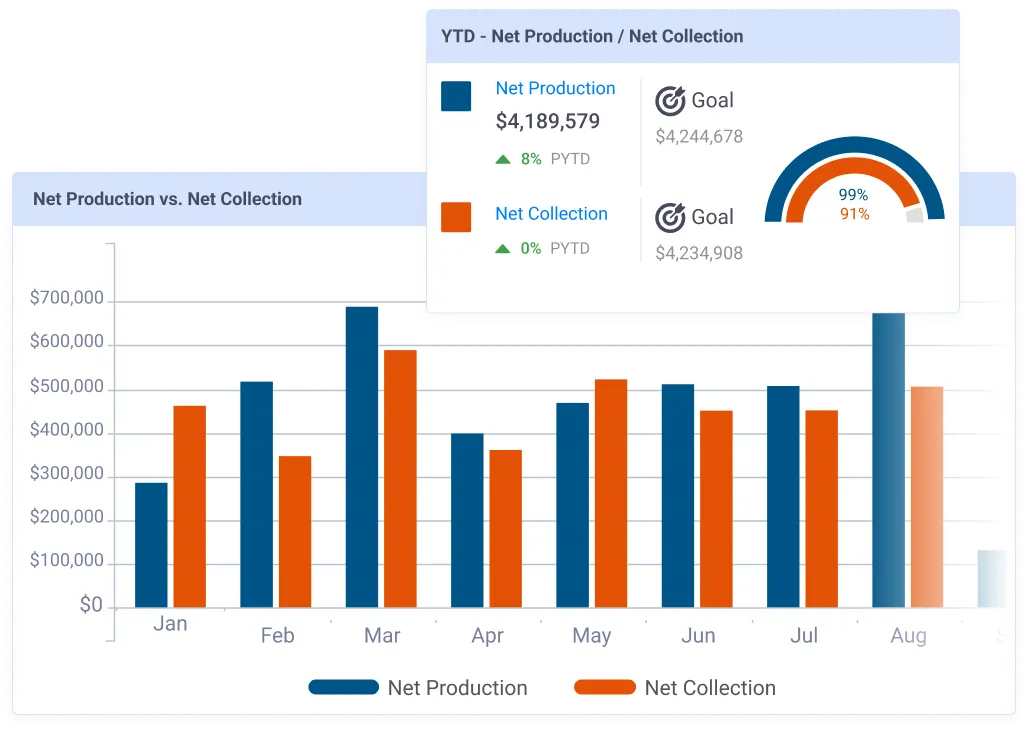This screenshot has height=730, width=1028.
Task: Select the Jul net collection bar
Action: coord(821,509)
